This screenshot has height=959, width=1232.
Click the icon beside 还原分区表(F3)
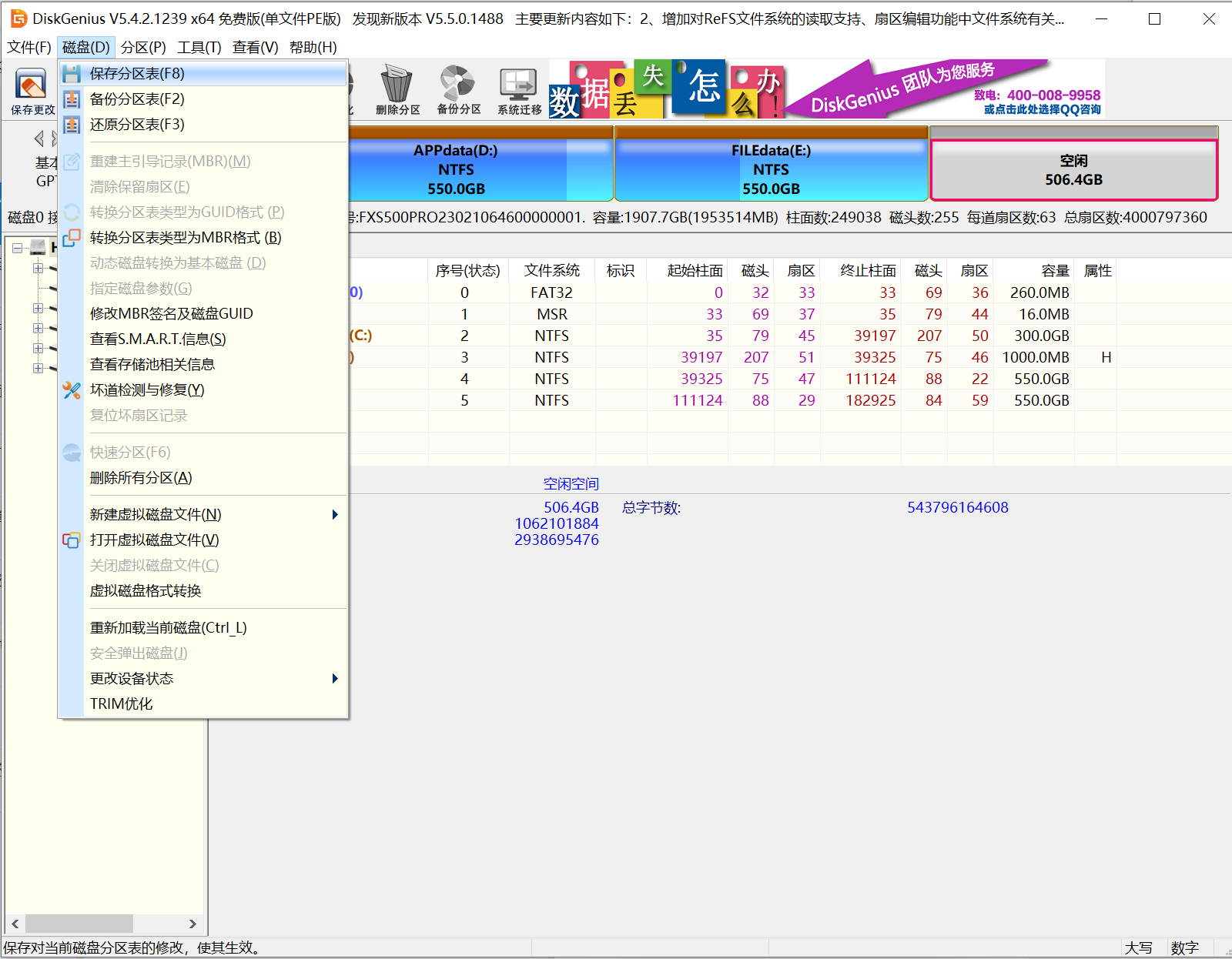coord(72,125)
